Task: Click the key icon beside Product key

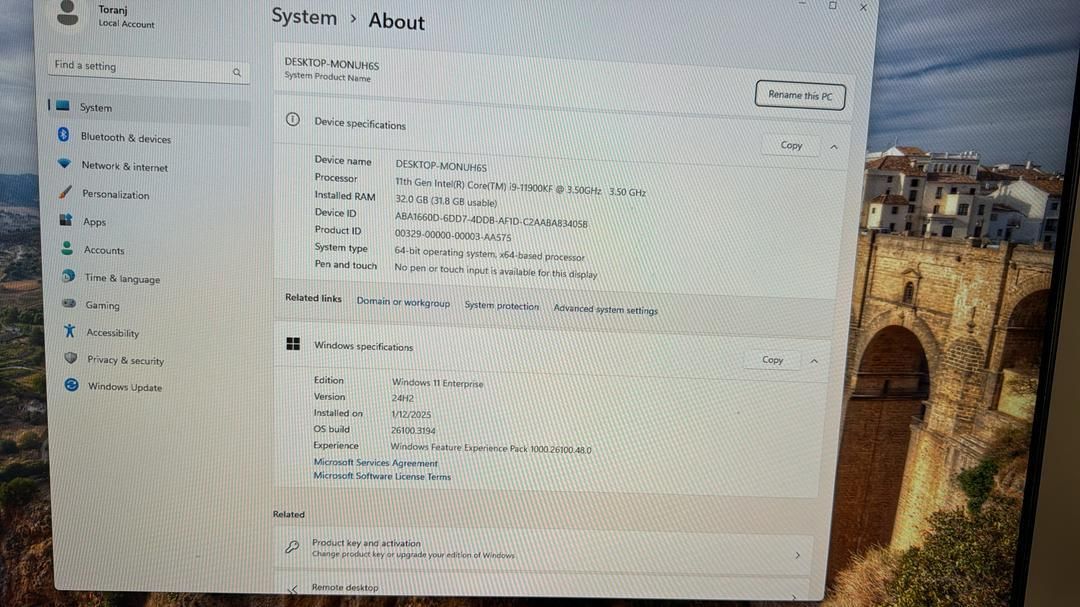Action: point(292,547)
